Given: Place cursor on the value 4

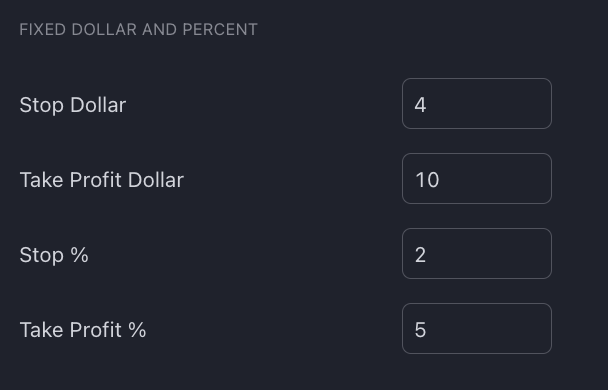Looking at the screenshot, I should pos(420,105).
